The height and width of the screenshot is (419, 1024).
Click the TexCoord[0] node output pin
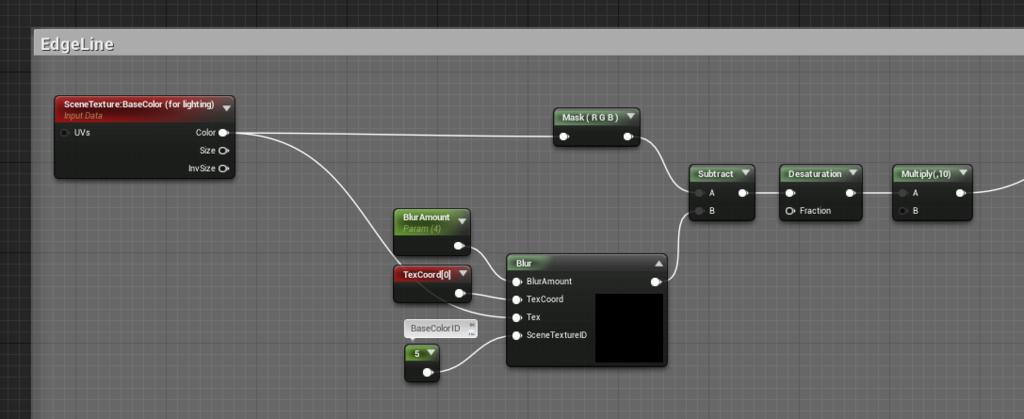coord(460,294)
